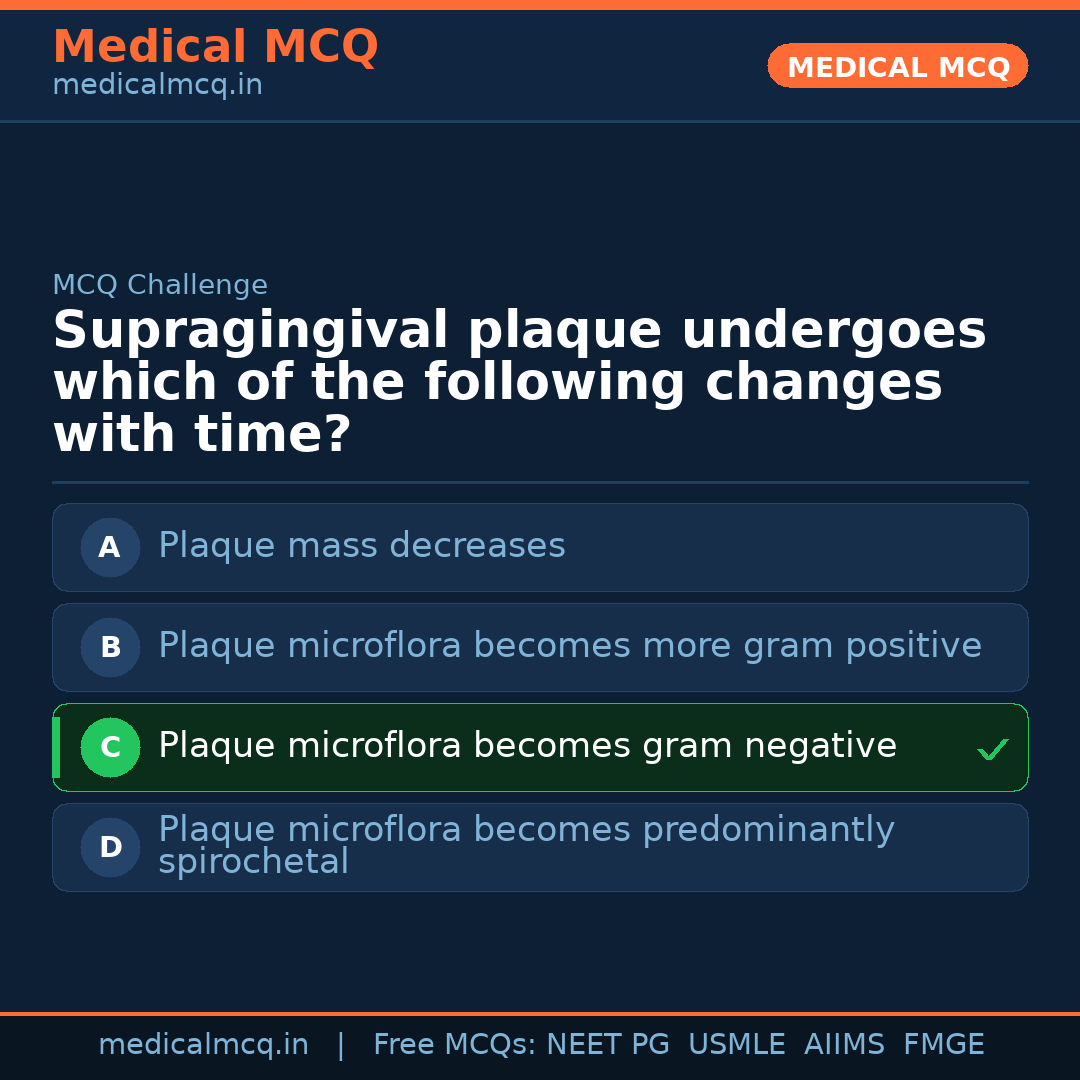Click FMGE in the footer
The height and width of the screenshot is (1080, 1080).
(x=943, y=1045)
